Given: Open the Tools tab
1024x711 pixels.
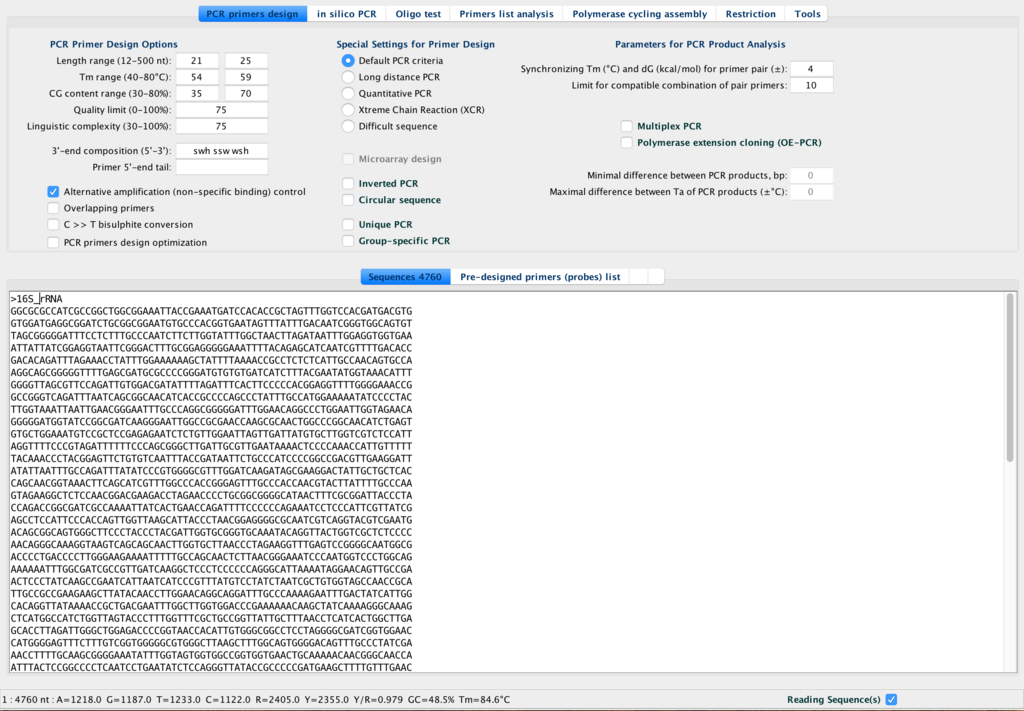Looking at the screenshot, I should 807,14.
